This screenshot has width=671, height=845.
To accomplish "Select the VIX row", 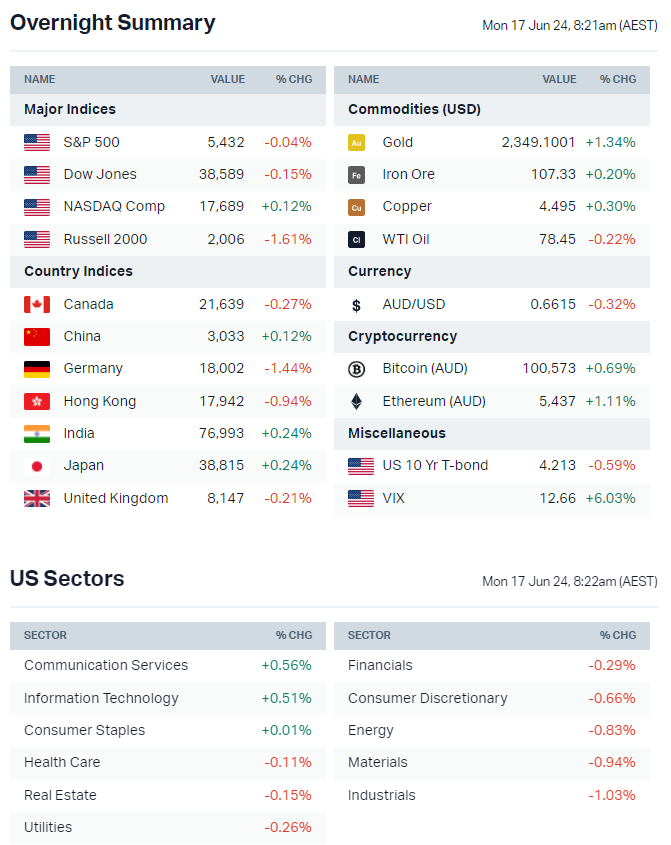I will pyautogui.click(x=393, y=498).
